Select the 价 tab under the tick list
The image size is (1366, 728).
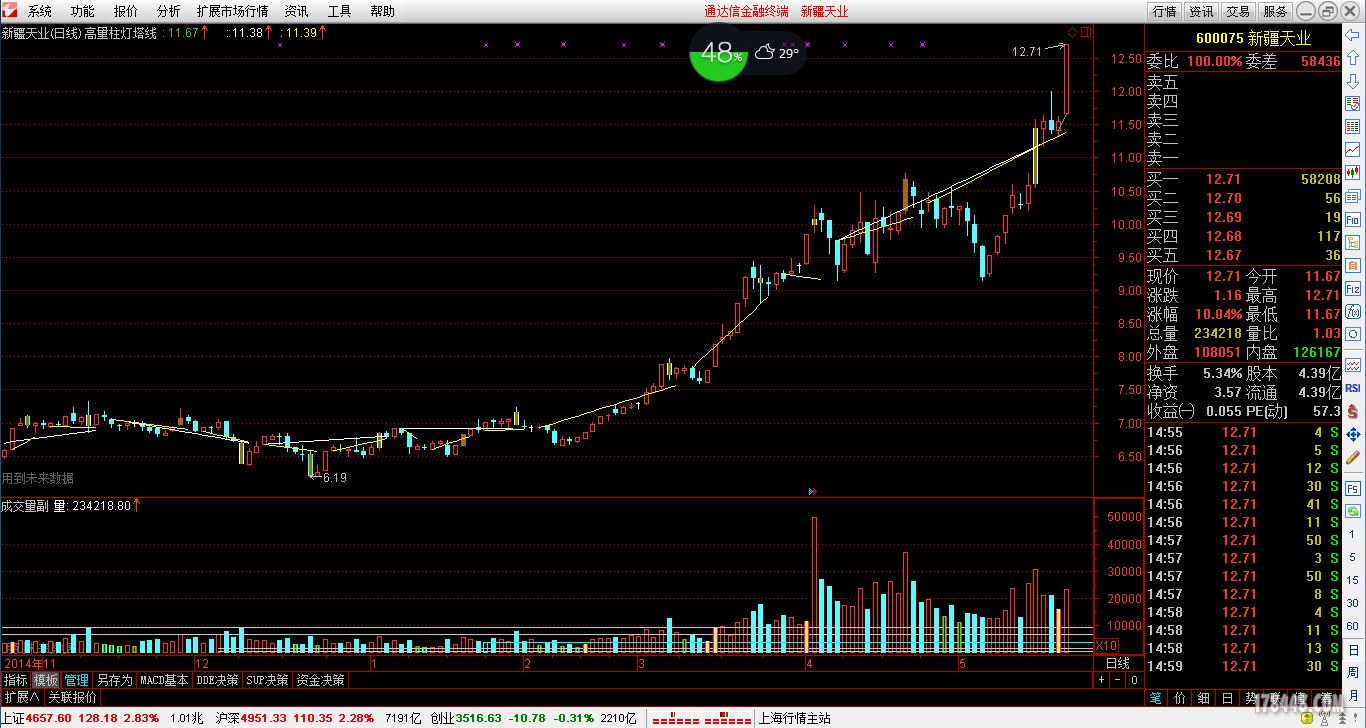pyautogui.click(x=1180, y=697)
